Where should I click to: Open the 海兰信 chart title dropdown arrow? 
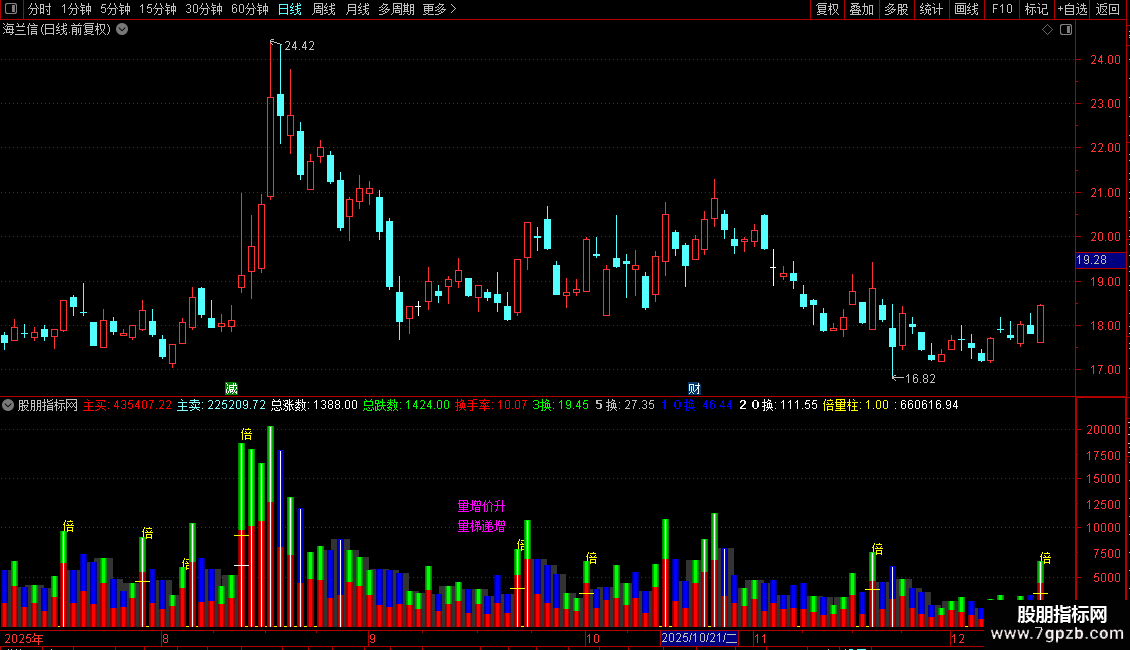point(123,30)
